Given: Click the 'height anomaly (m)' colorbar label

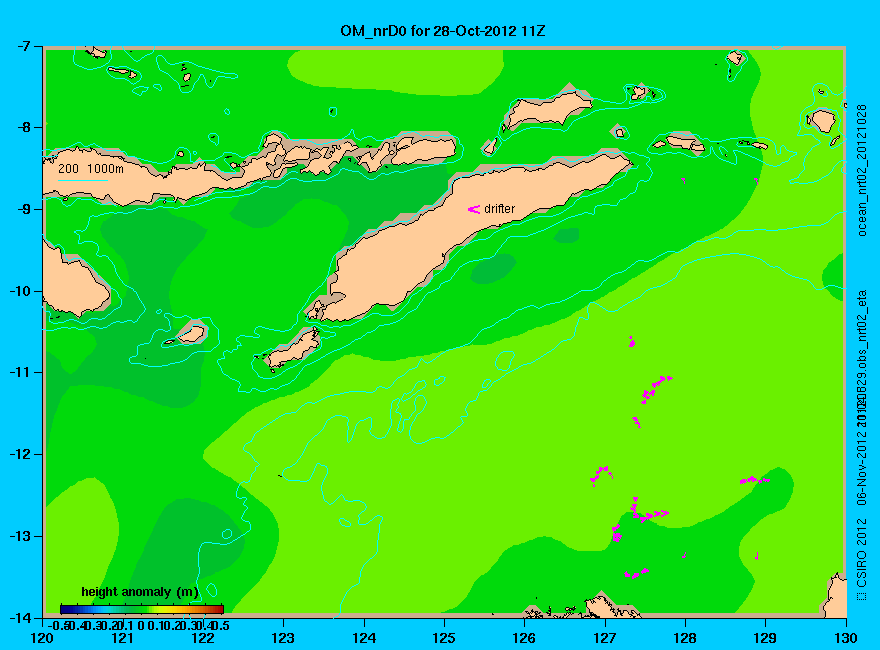Looking at the screenshot, I should 140,592.
